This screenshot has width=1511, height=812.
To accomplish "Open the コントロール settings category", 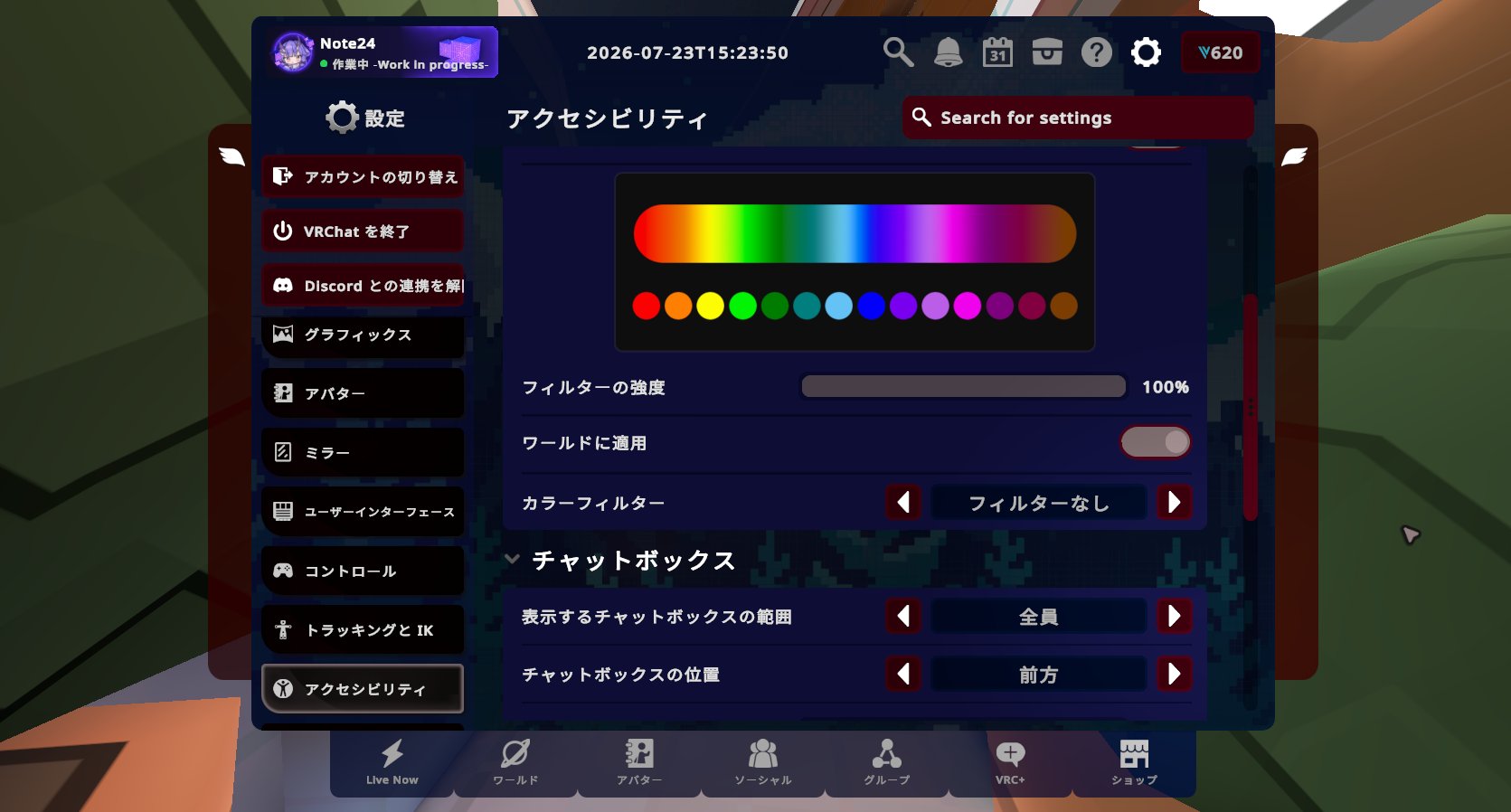I will [363, 571].
